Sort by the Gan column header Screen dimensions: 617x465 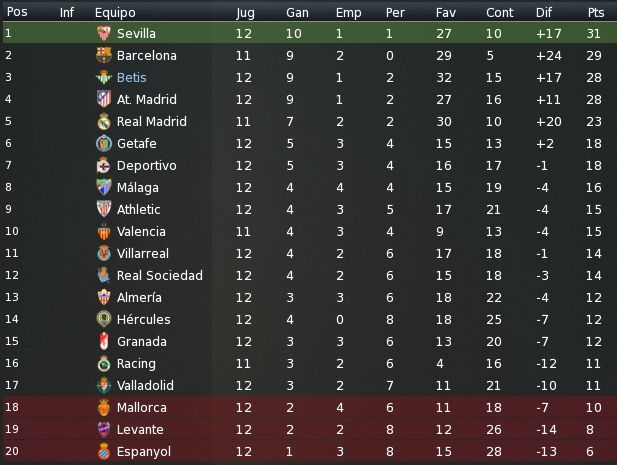297,13
